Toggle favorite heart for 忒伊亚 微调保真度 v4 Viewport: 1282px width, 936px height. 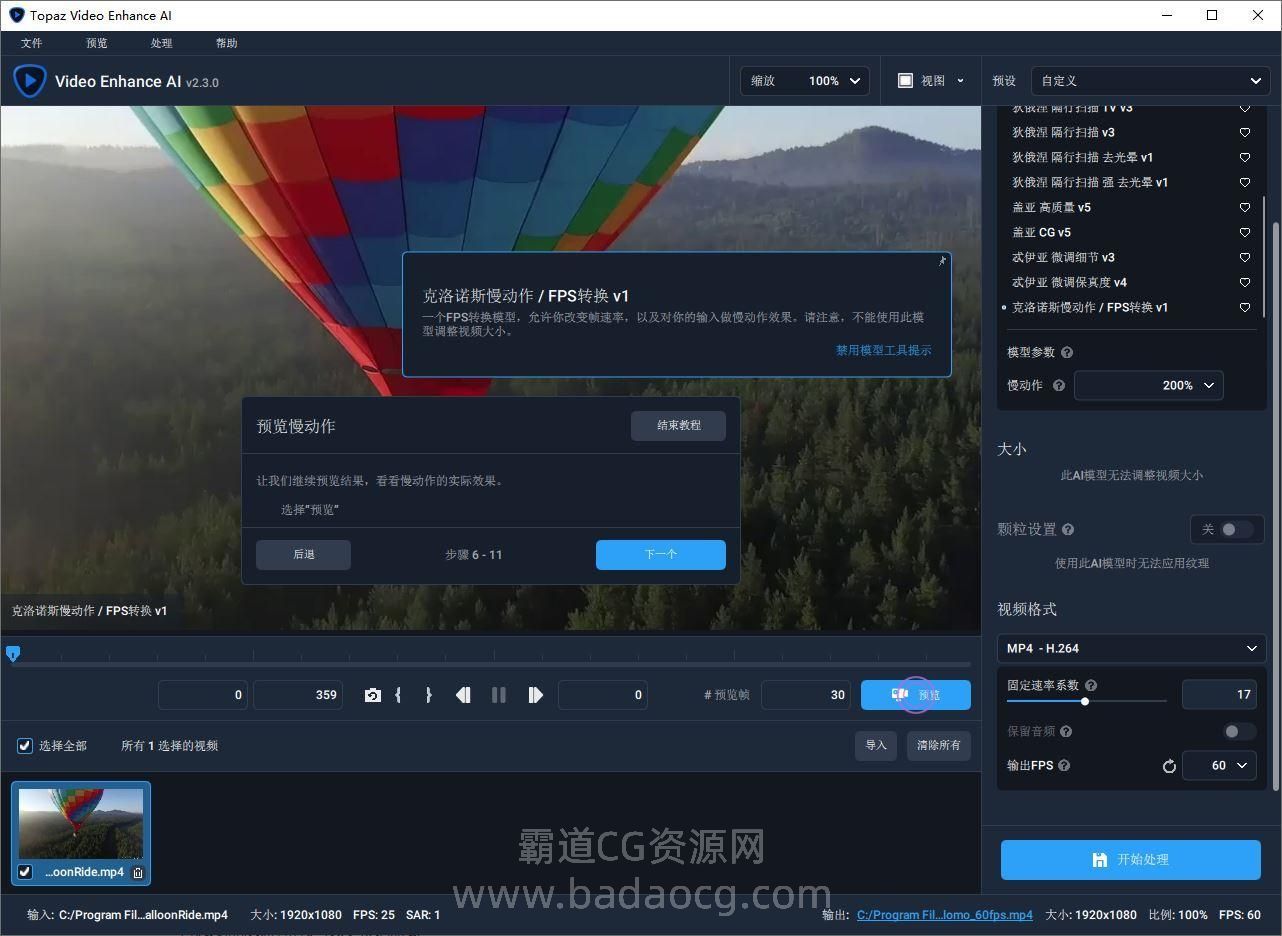coord(1245,282)
